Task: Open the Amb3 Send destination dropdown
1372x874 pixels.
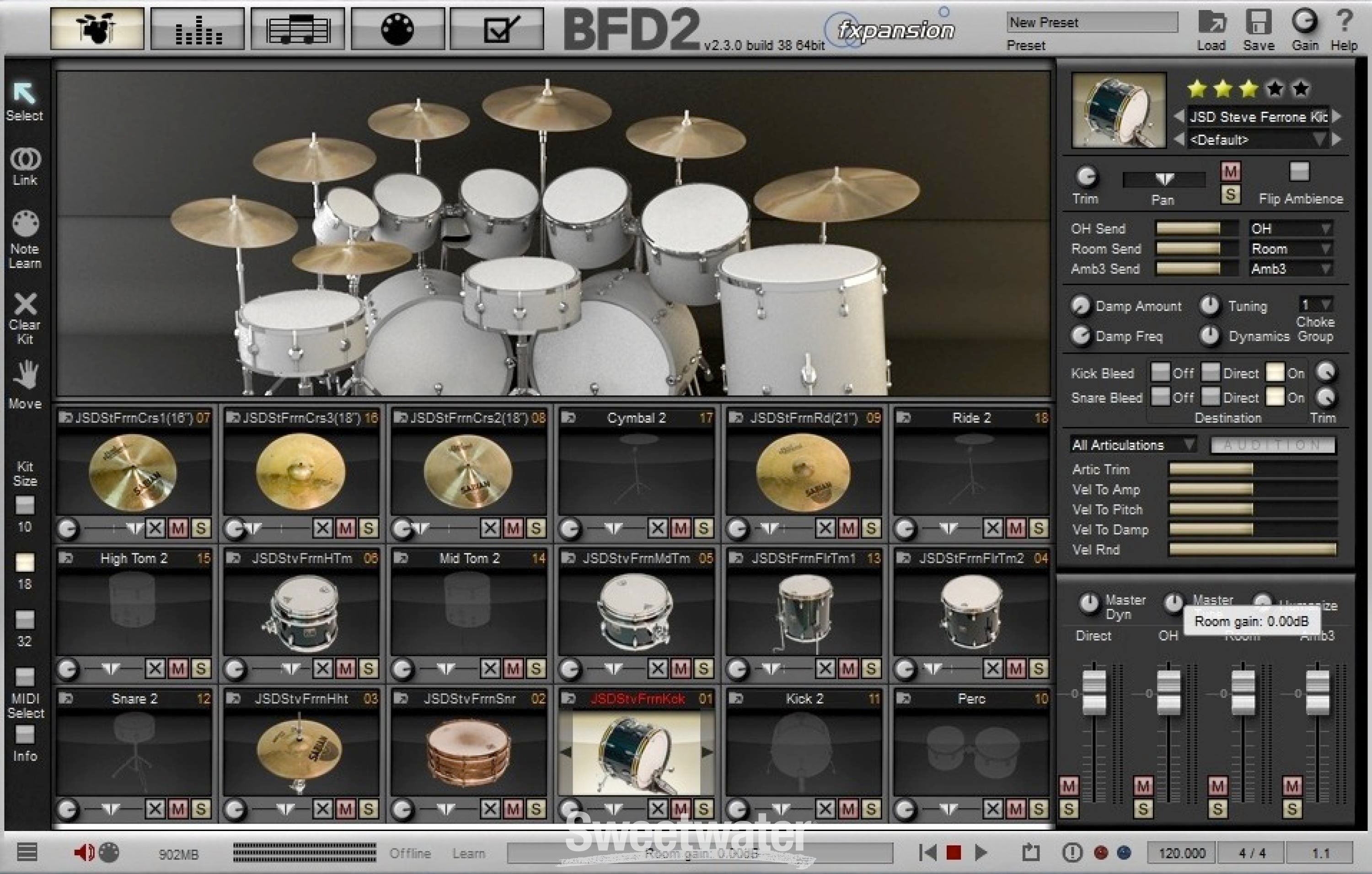Action: (x=1292, y=269)
